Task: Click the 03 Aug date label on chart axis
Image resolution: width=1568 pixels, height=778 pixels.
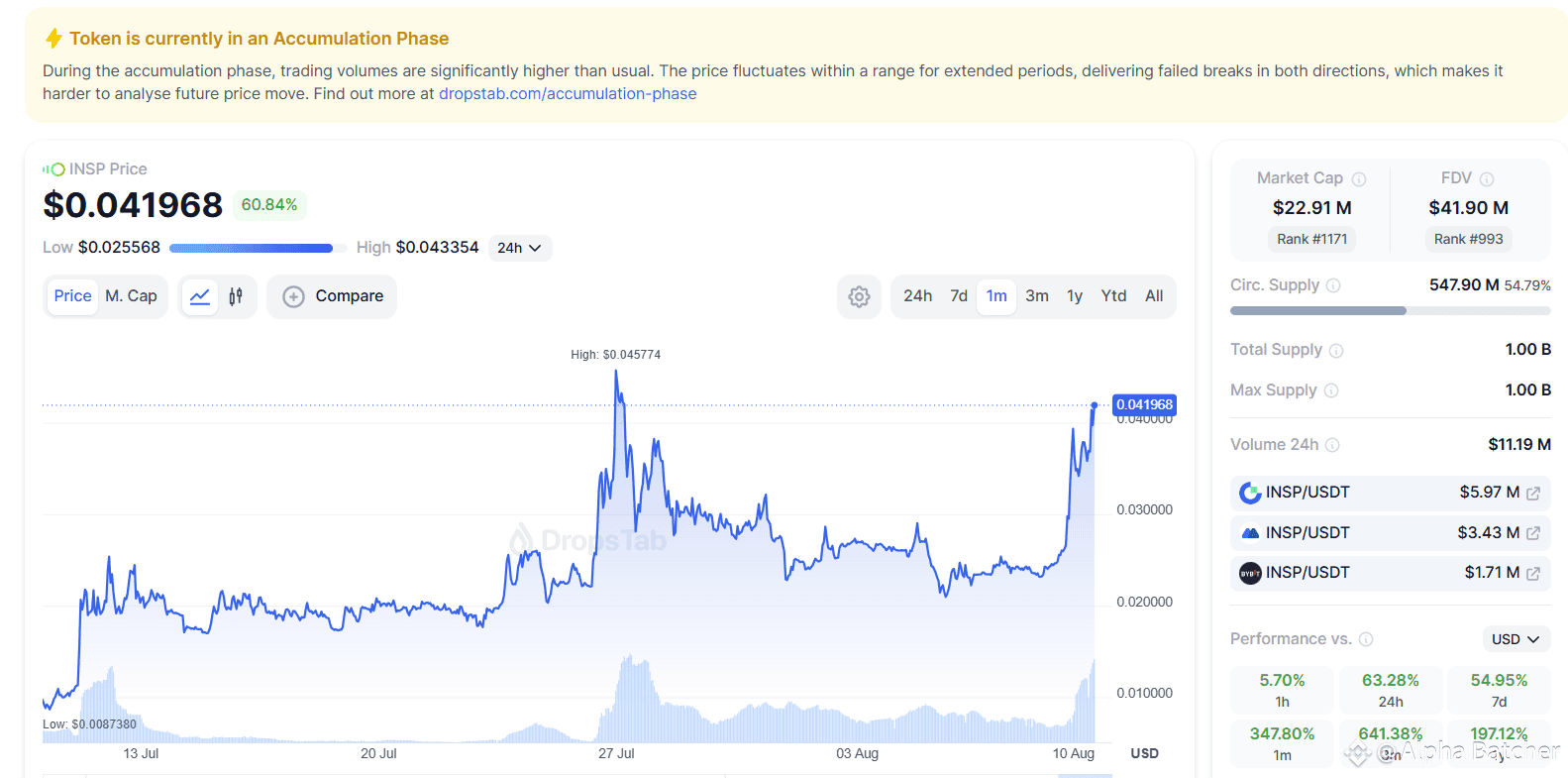Action: [857, 753]
